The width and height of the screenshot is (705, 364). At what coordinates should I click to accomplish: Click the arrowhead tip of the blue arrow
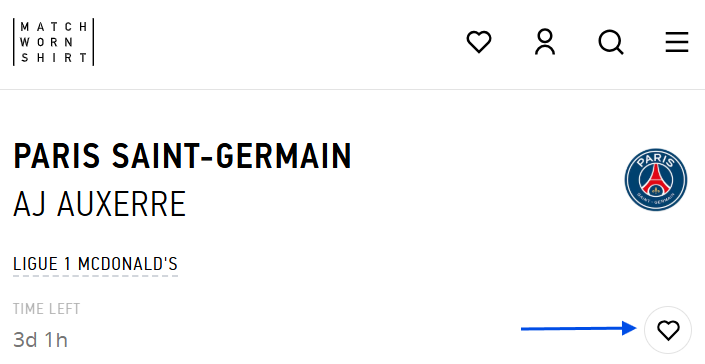(633, 328)
